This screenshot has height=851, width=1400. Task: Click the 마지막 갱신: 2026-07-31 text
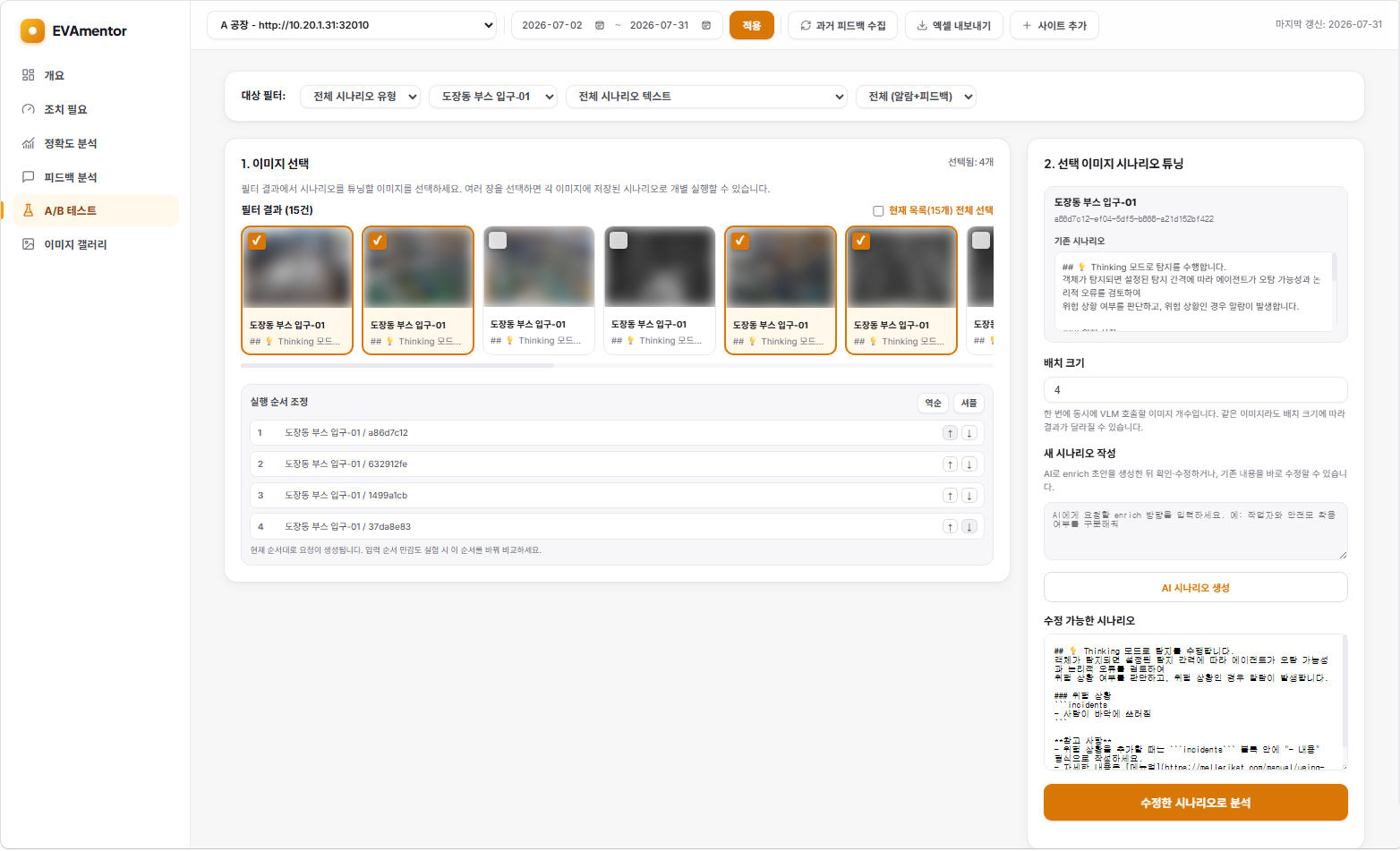1328,24
